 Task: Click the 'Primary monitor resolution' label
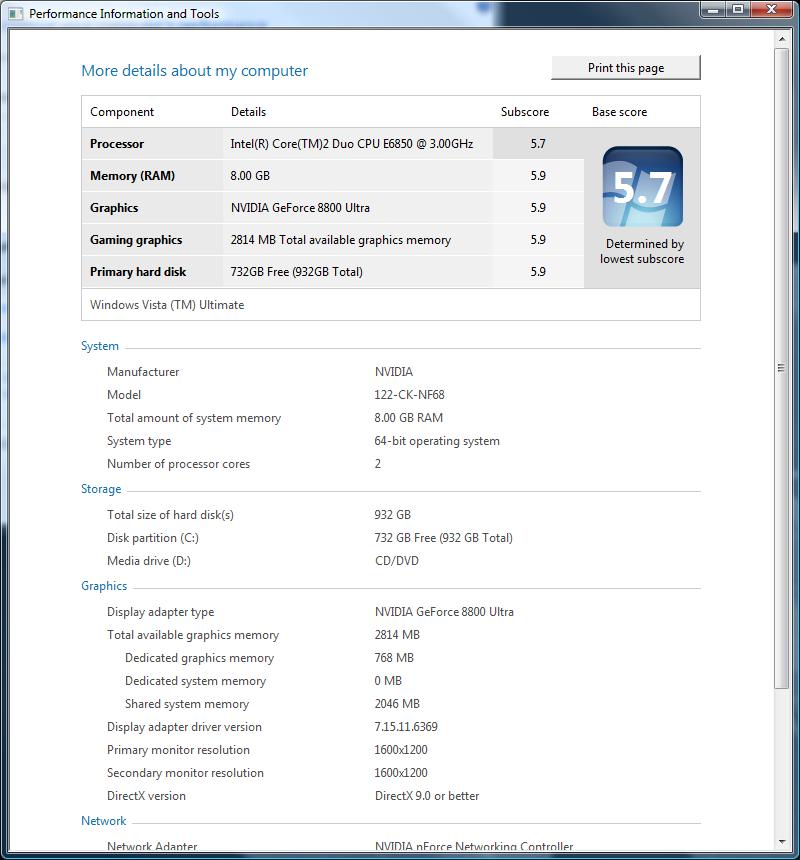pyautogui.click(x=178, y=750)
